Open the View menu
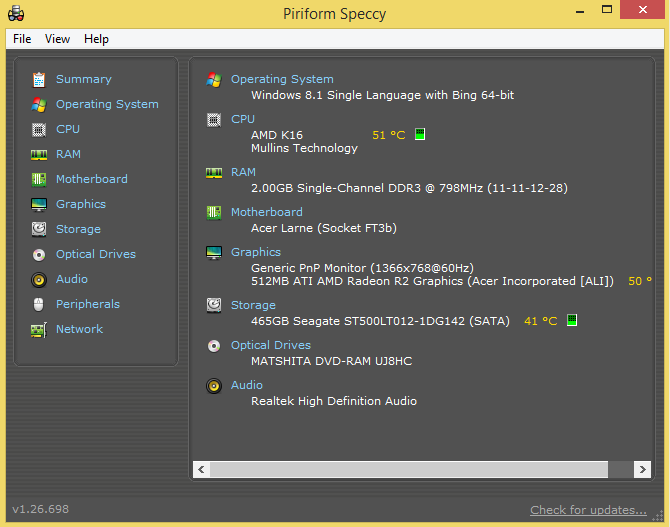The height and width of the screenshot is (527, 670). [x=57, y=39]
